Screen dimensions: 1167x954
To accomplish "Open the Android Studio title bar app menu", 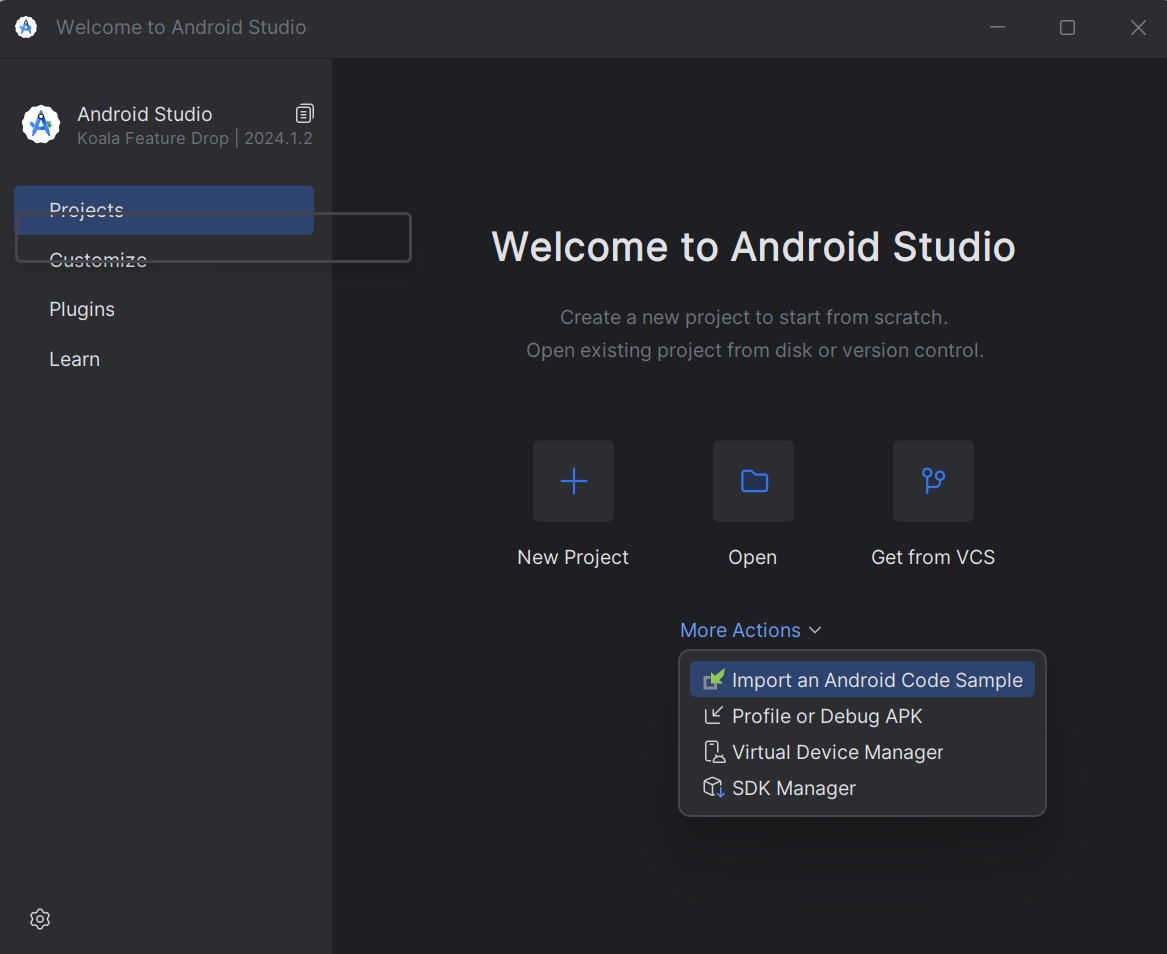I will [x=25, y=27].
